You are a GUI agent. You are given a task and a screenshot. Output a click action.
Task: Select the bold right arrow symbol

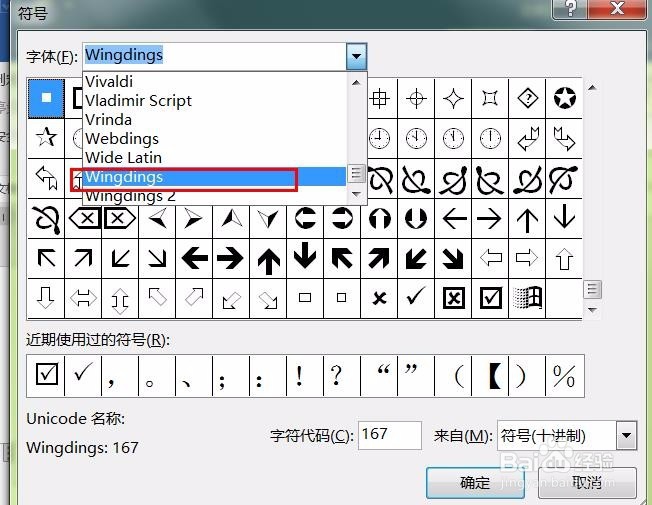point(231,258)
